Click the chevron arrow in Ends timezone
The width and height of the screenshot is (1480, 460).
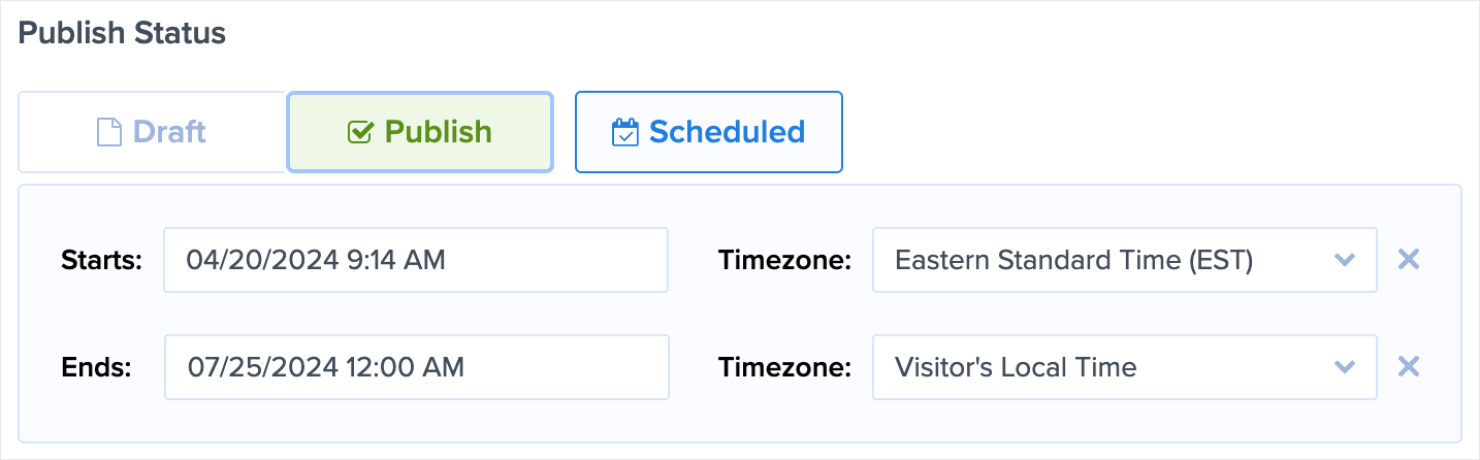point(1345,367)
